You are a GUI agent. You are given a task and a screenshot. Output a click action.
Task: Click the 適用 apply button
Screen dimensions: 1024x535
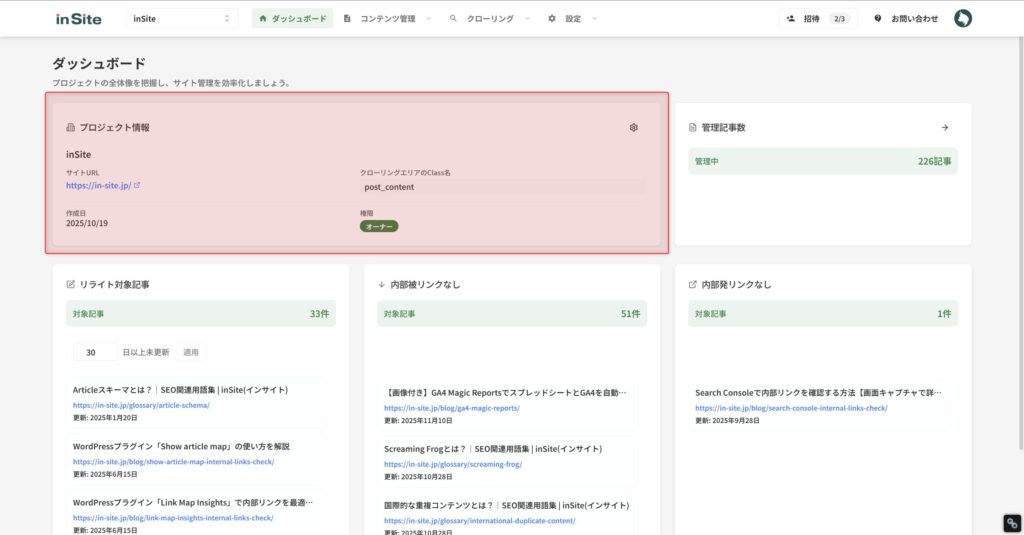click(191, 352)
